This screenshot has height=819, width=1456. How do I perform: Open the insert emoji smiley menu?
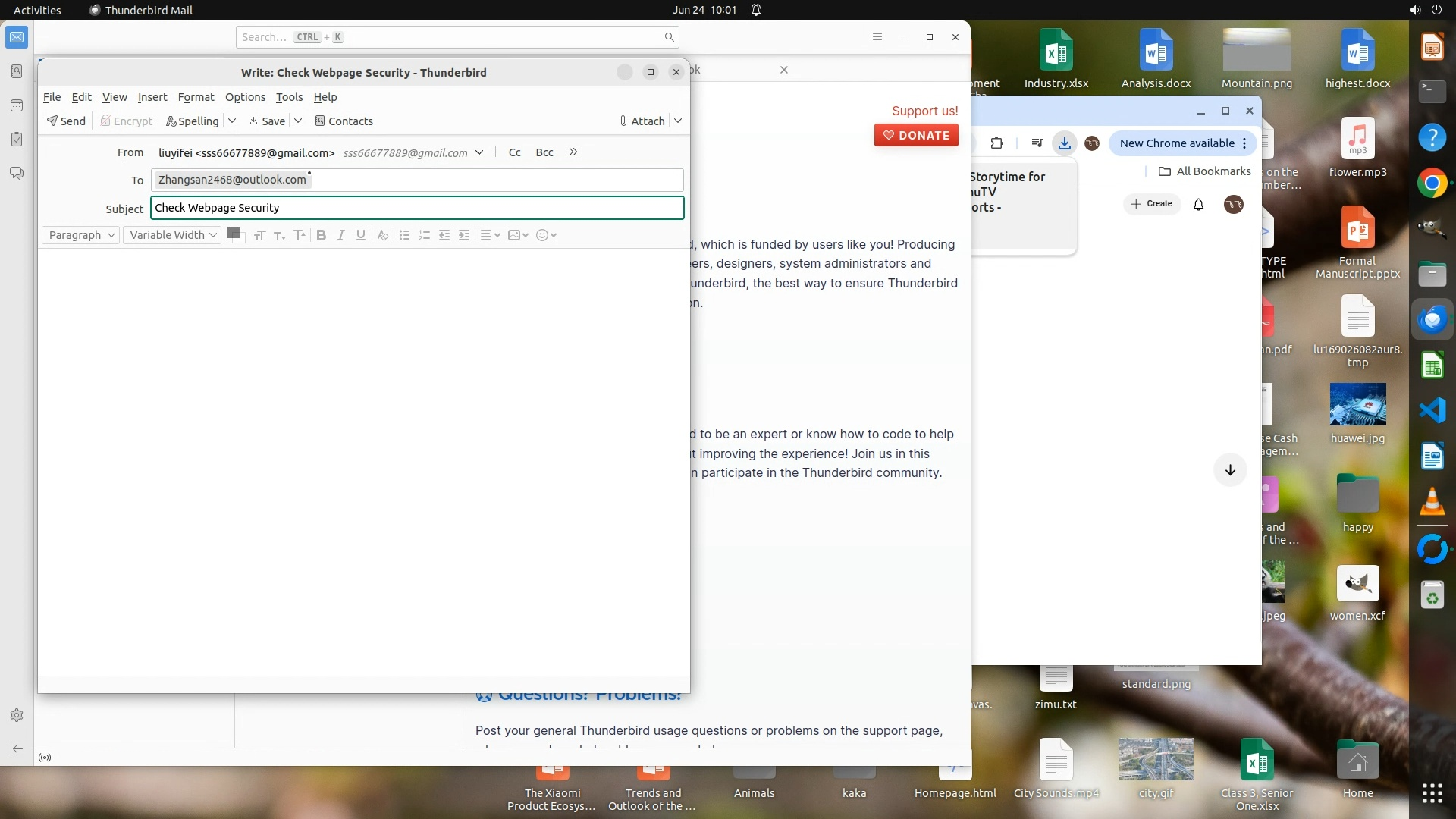pyautogui.click(x=546, y=235)
